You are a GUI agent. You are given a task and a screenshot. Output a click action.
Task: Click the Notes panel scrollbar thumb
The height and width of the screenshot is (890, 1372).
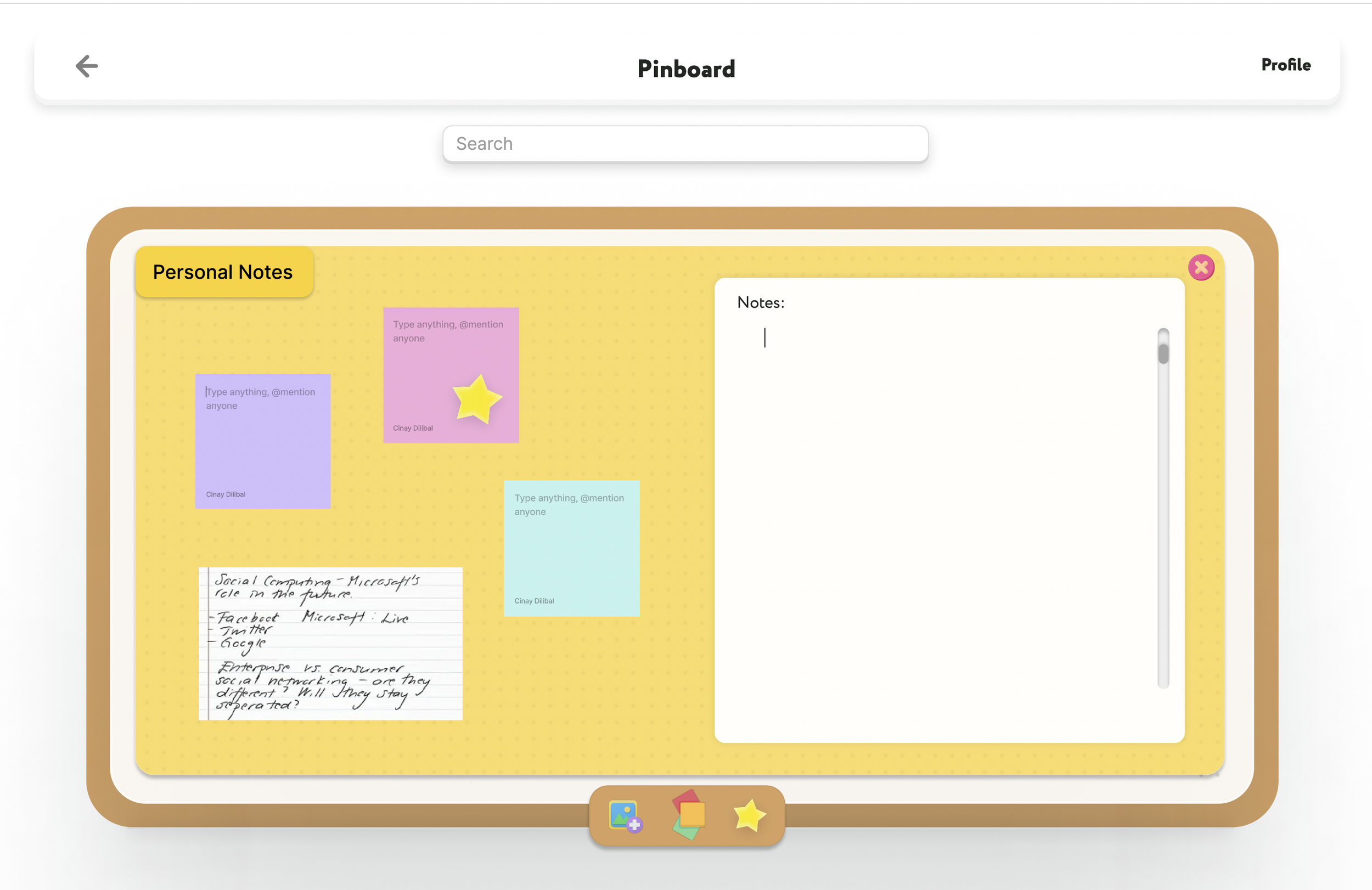(1163, 353)
